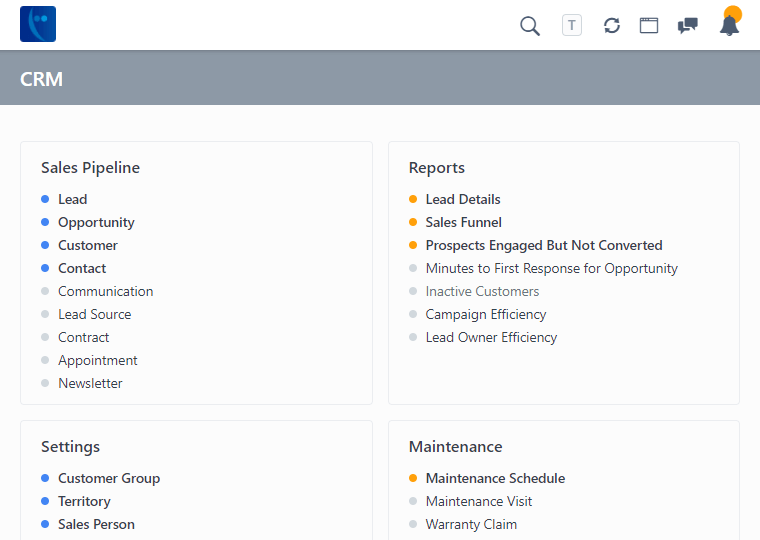Open the notifications bell icon

729,25
